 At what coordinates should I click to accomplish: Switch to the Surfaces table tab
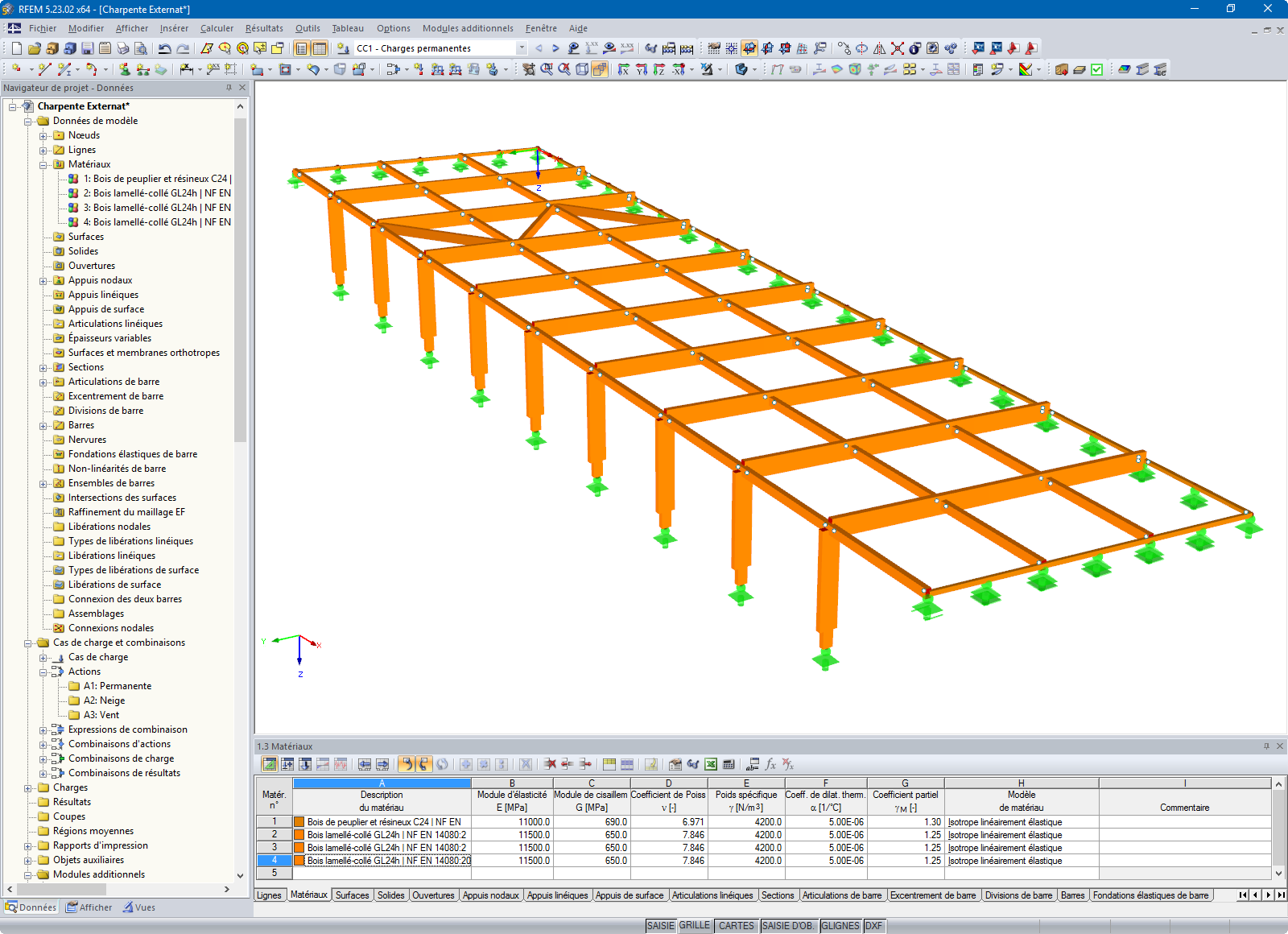pos(352,895)
